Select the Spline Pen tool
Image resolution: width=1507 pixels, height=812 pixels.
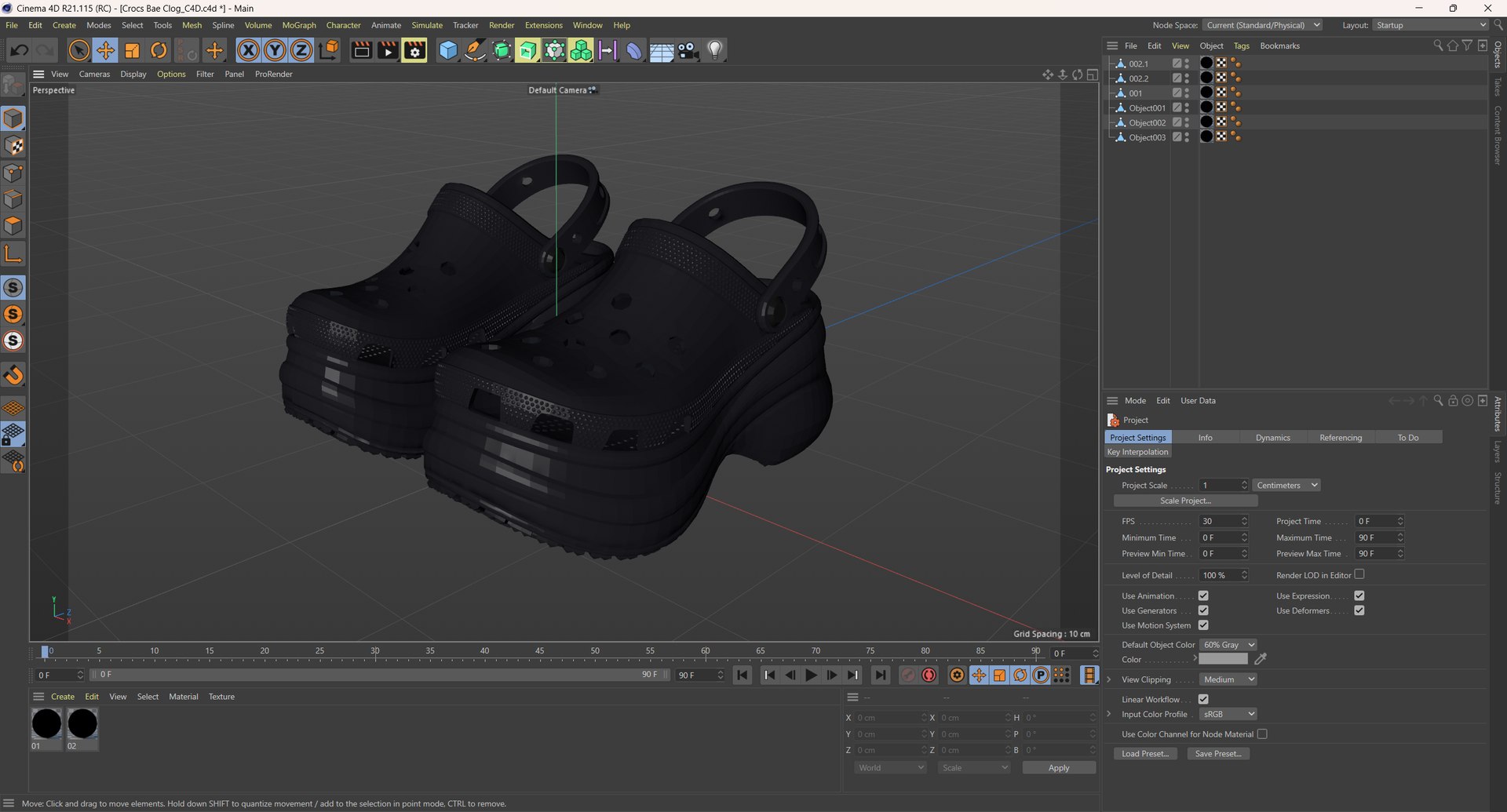coord(475,51)
